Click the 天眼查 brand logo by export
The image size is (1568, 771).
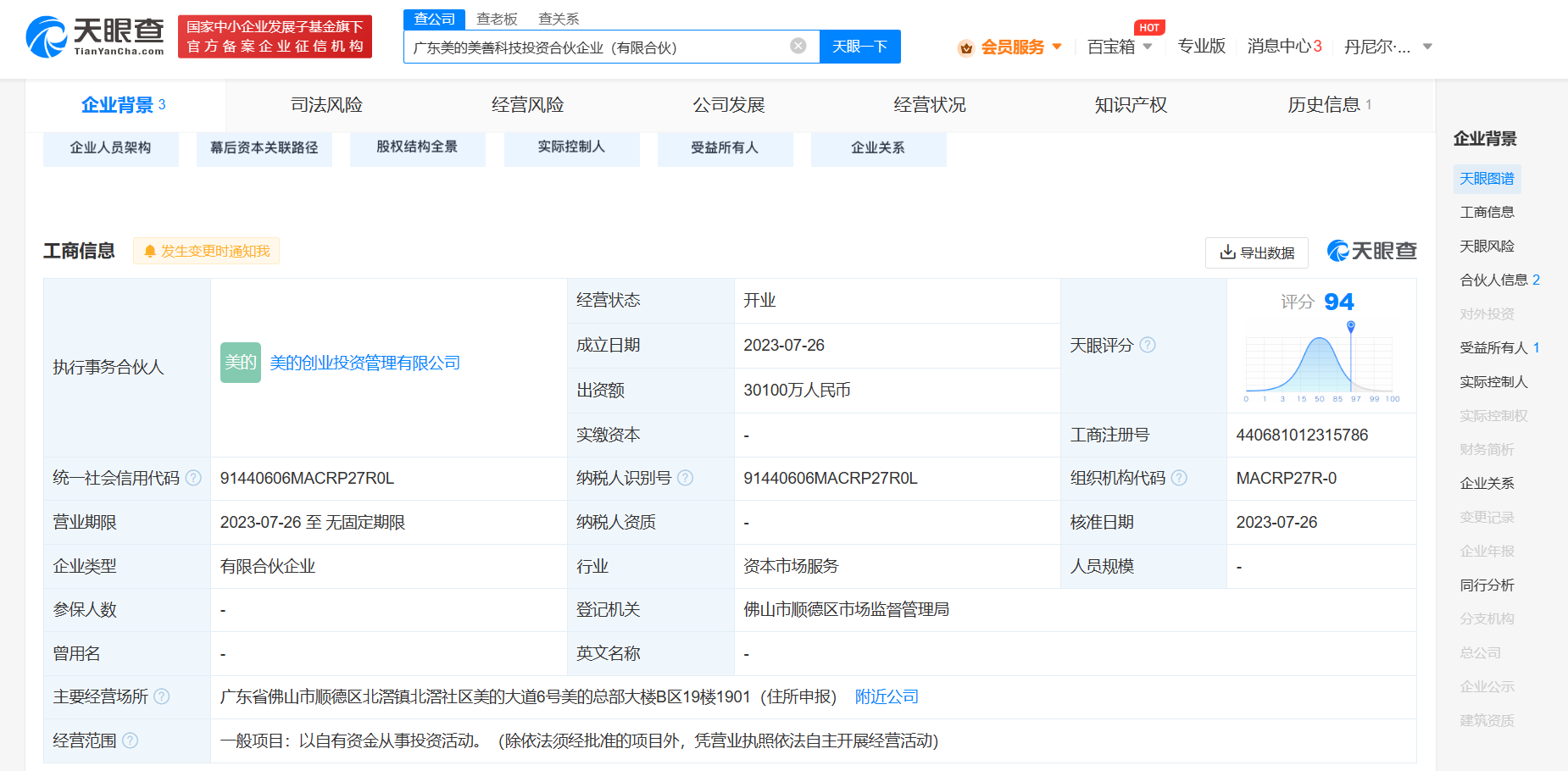[1372, 251]
